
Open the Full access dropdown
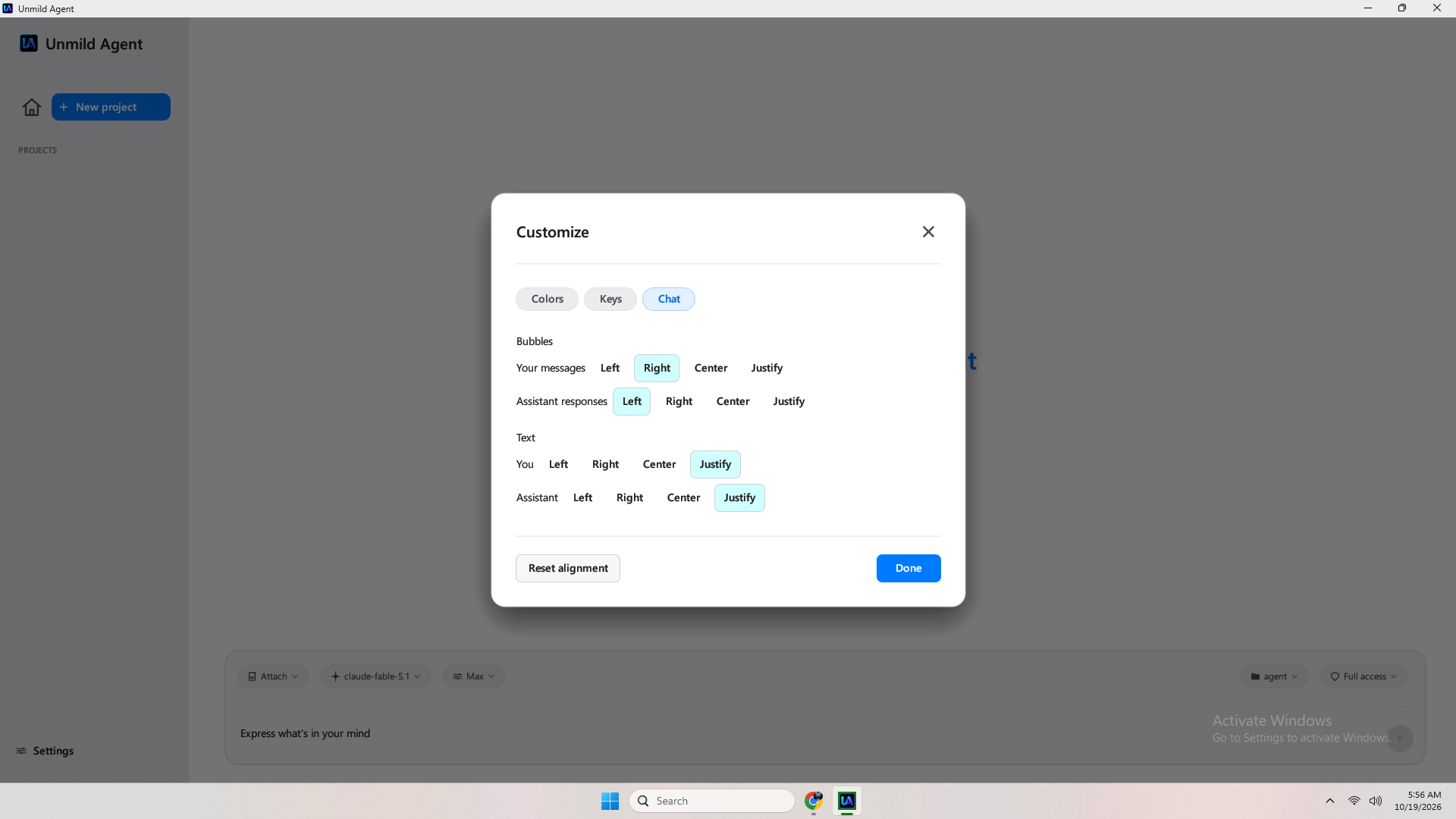(x=1363, y=676)
